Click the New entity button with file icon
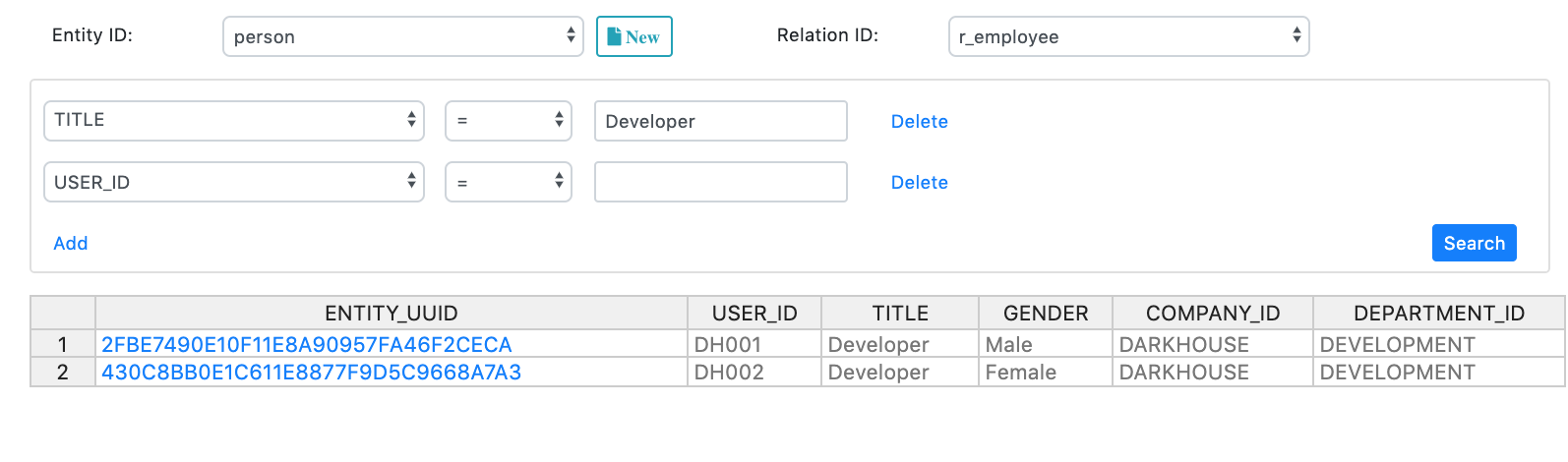This screenshot has width=1568, height=462. [x=633, y=36]
